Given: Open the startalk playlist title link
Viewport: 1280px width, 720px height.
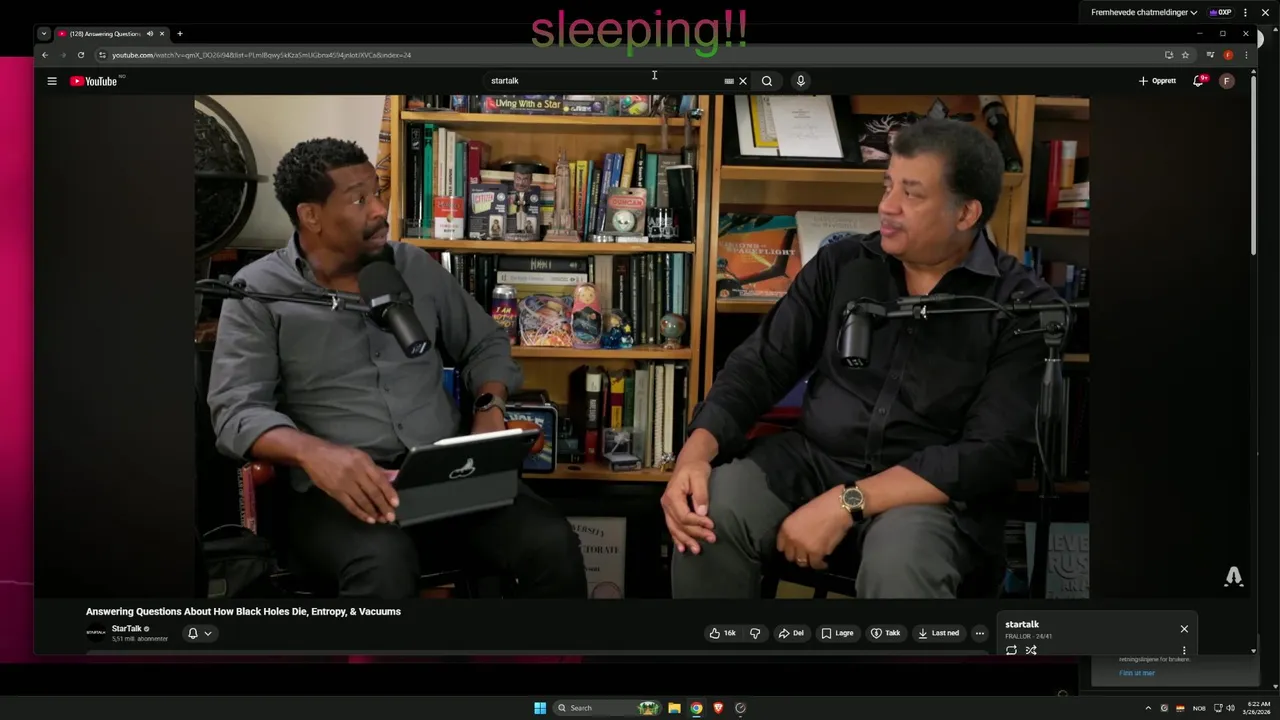Looking at the screenshot, I should tap(1022, 625).
